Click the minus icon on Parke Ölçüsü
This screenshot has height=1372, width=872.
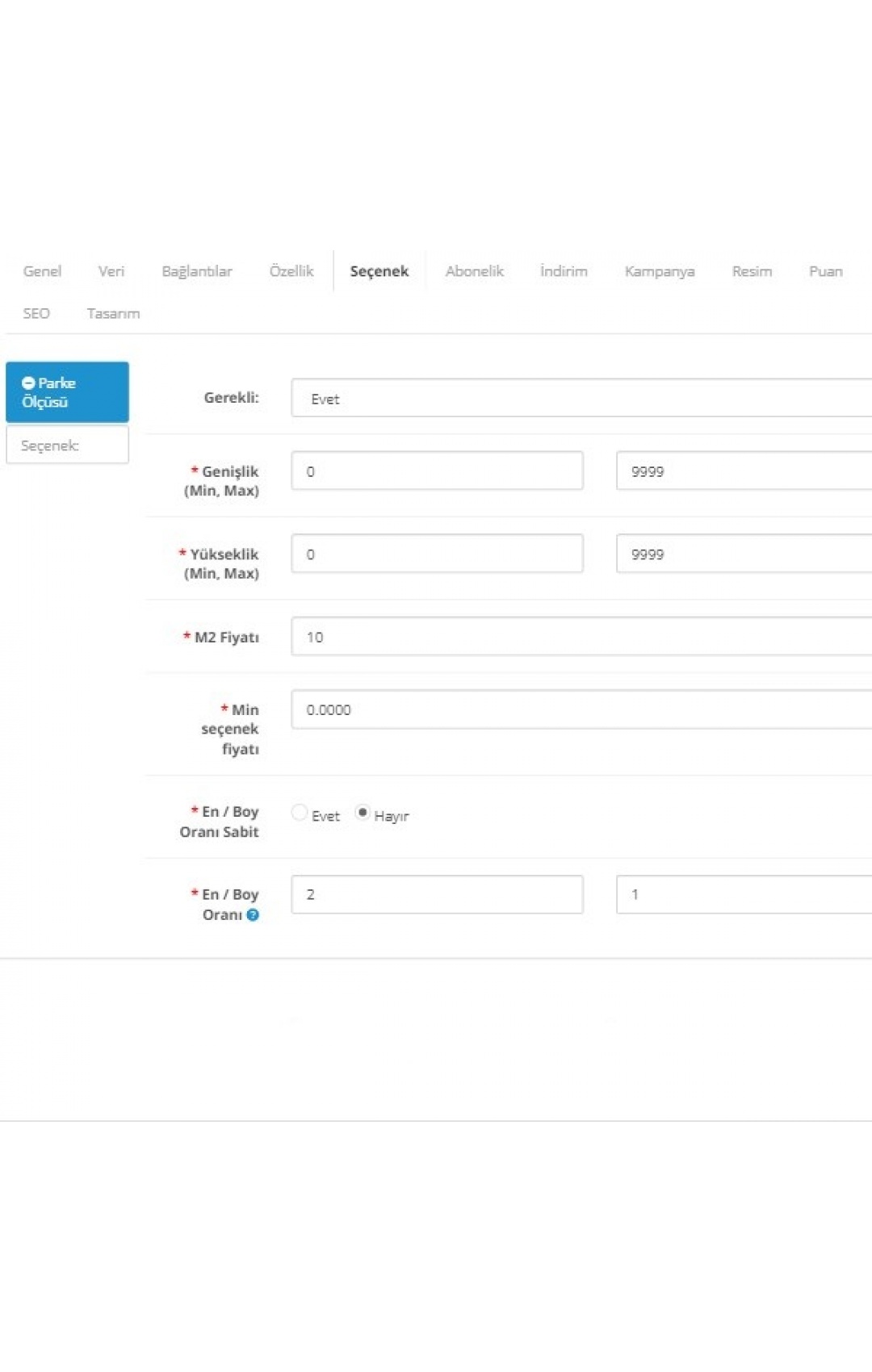[x=28, y=383]
